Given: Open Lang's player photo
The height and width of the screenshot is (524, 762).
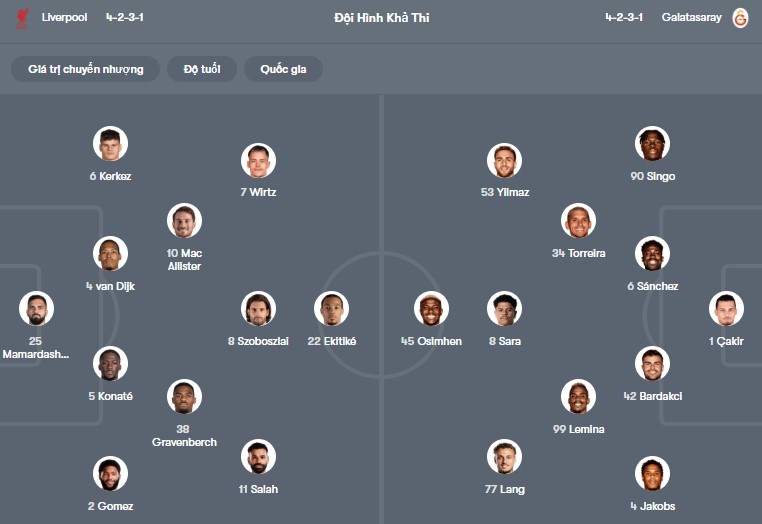Looking at the screenshot, I should tap(505, 457).
